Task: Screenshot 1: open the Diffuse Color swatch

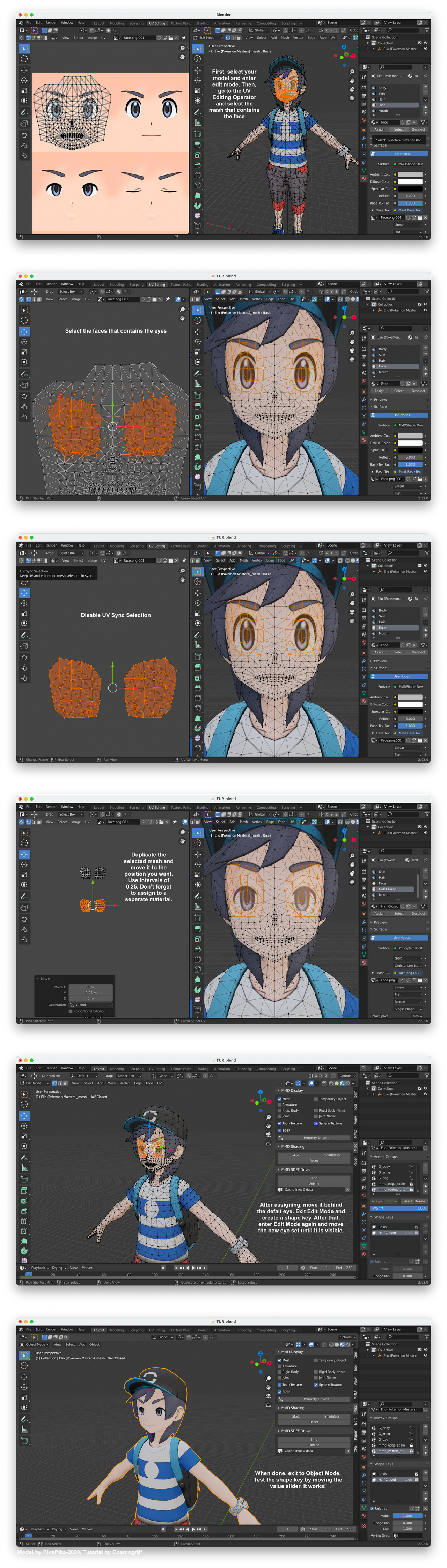Action: point(410,181)
